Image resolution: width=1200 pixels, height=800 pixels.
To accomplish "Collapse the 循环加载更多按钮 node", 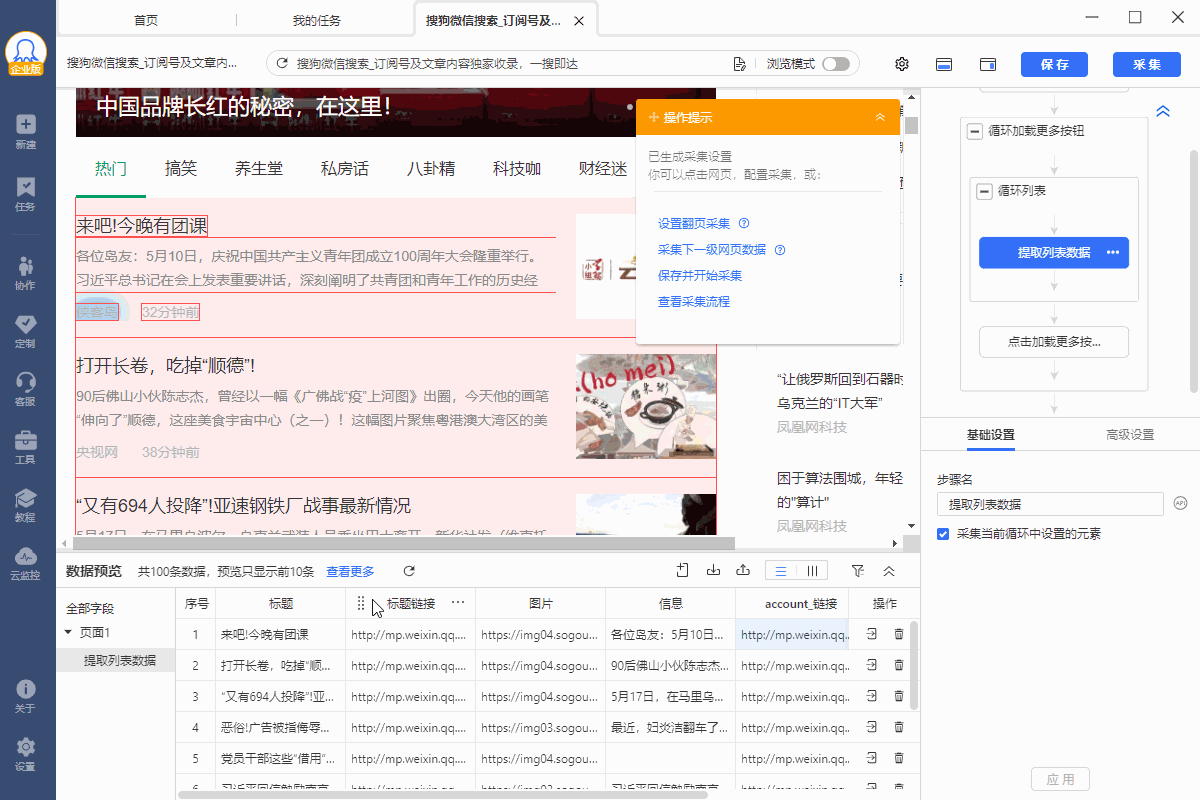I will click(974, 131).
